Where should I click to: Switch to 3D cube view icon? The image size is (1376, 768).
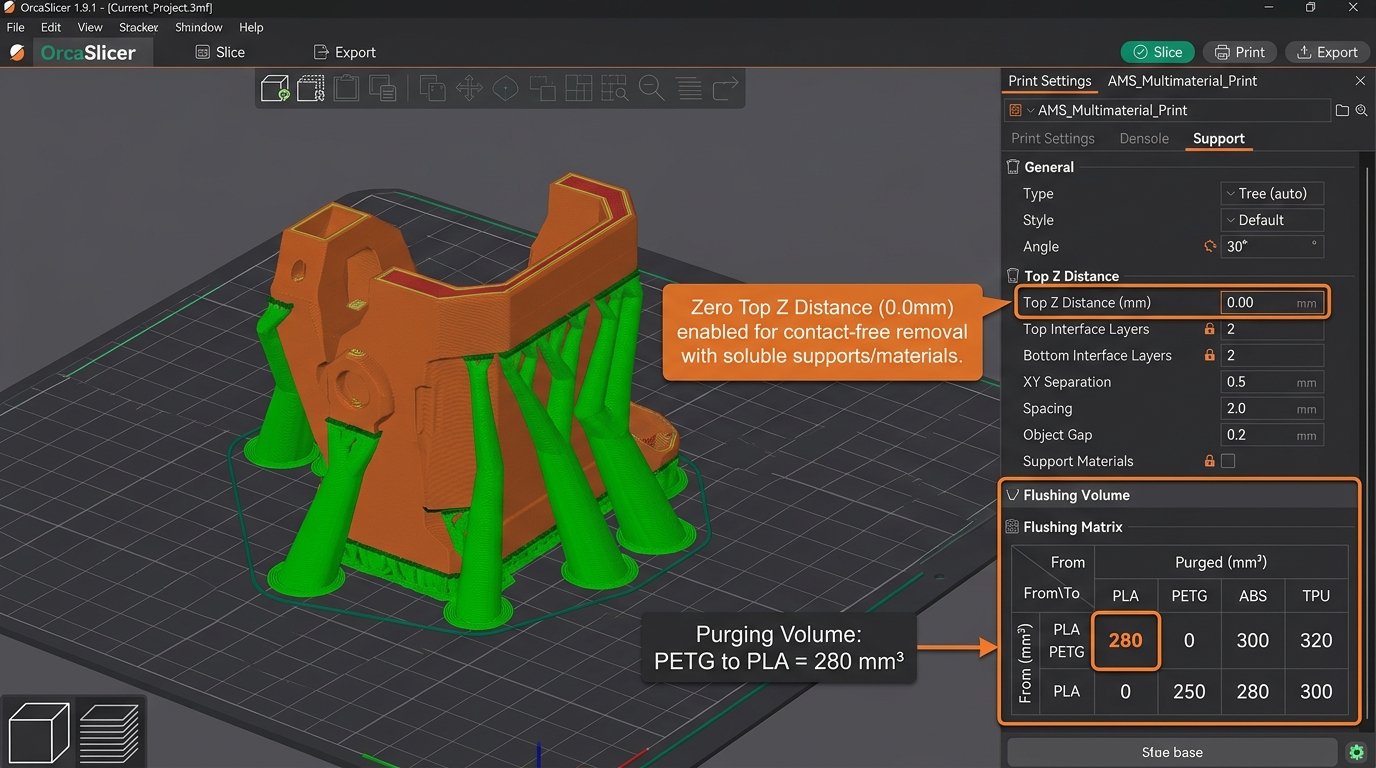[38, 732]
